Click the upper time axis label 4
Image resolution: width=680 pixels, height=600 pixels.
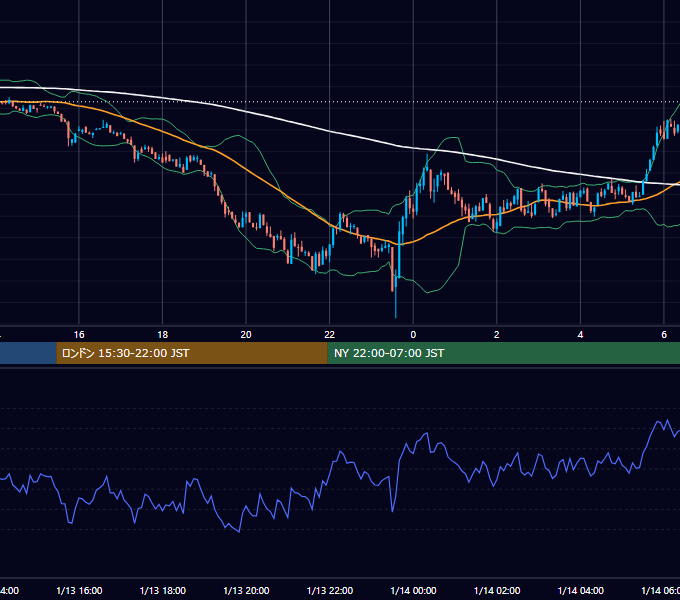point(580,335)
